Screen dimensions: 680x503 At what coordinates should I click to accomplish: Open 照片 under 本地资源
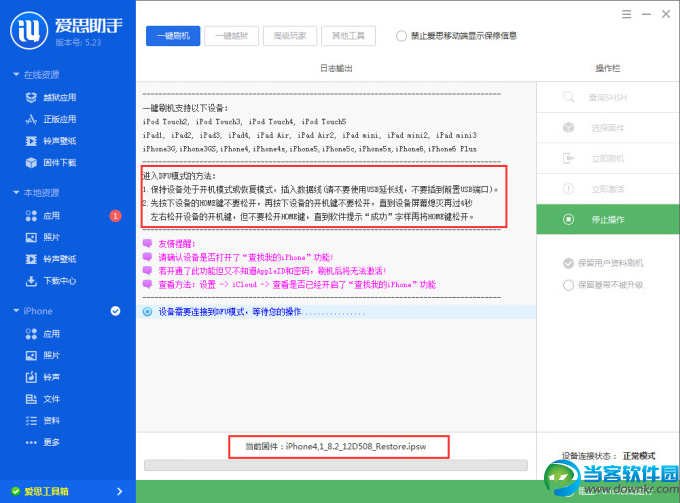pyautogui.click(x=43, y=237)
